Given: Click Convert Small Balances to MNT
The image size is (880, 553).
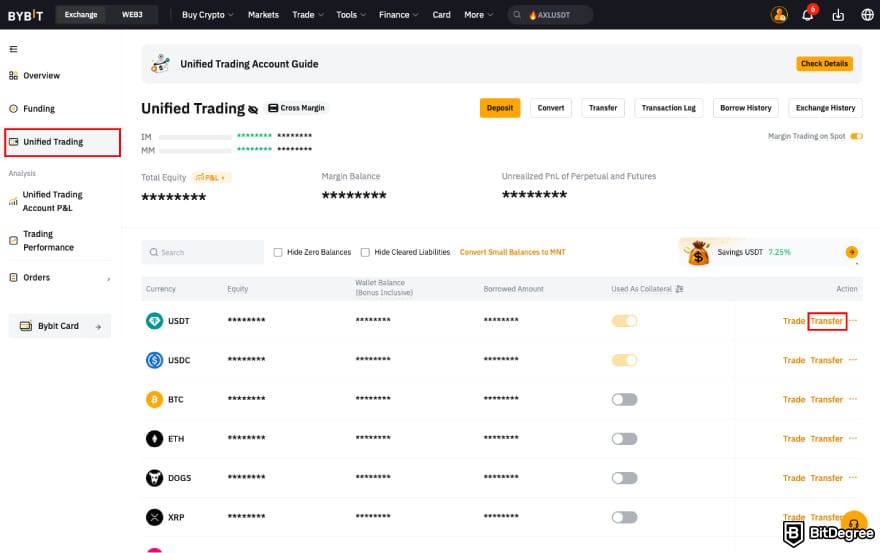Looking at the screenshot, I should pyautogui.click(x=512, y=252).
